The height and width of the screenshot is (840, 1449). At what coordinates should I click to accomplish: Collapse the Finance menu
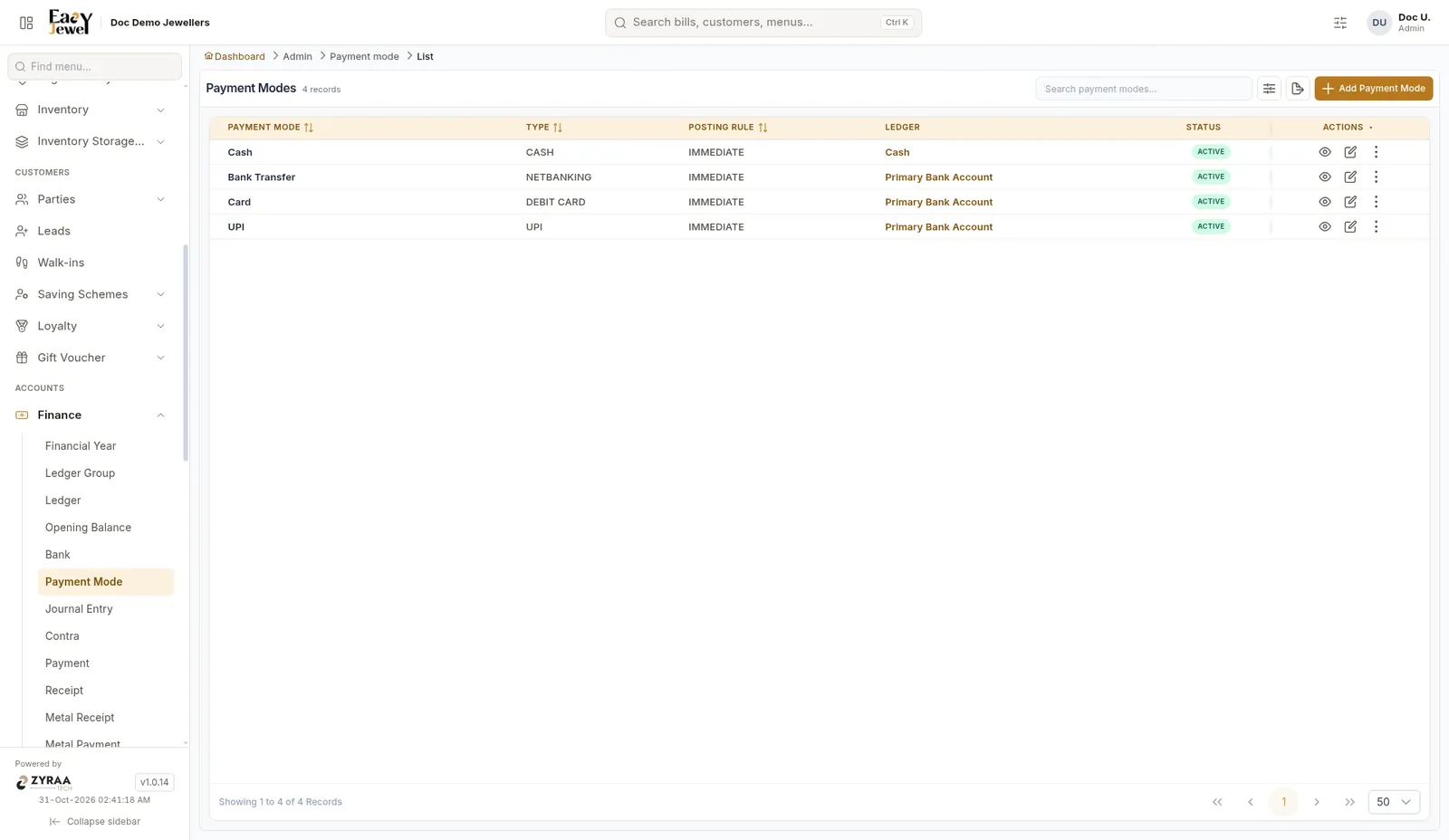pos(91,415)
